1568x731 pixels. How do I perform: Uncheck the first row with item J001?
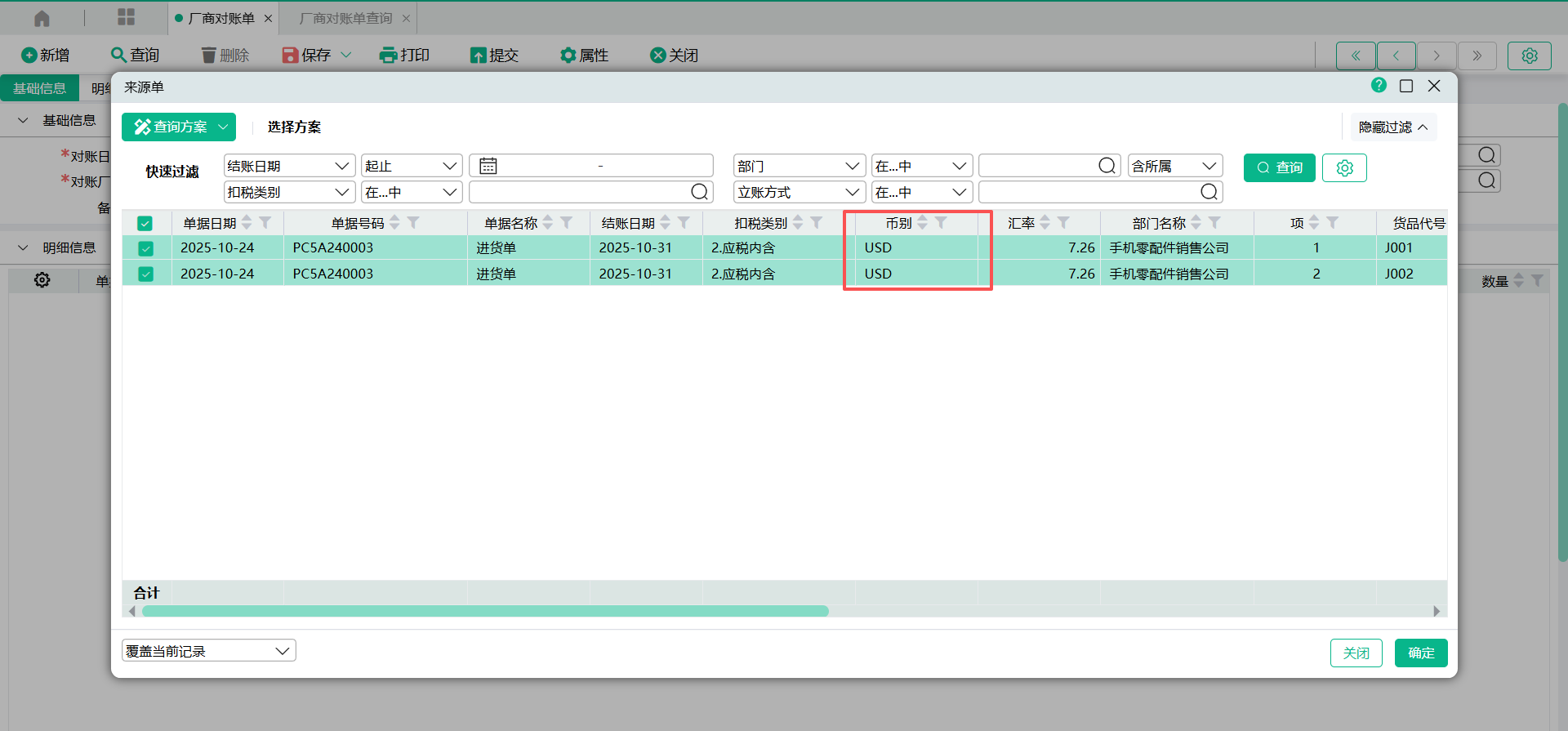[145, 248]
